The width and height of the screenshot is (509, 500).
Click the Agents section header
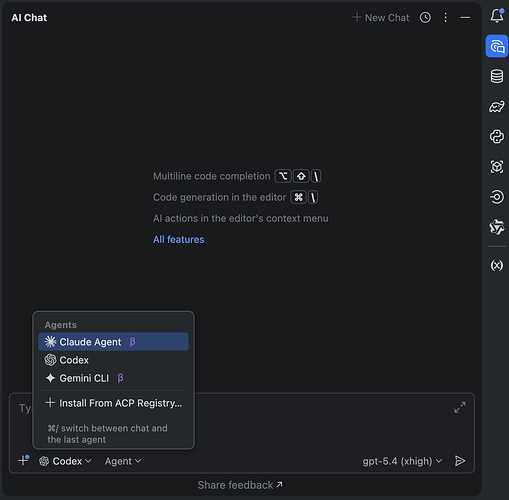(61, 325)
